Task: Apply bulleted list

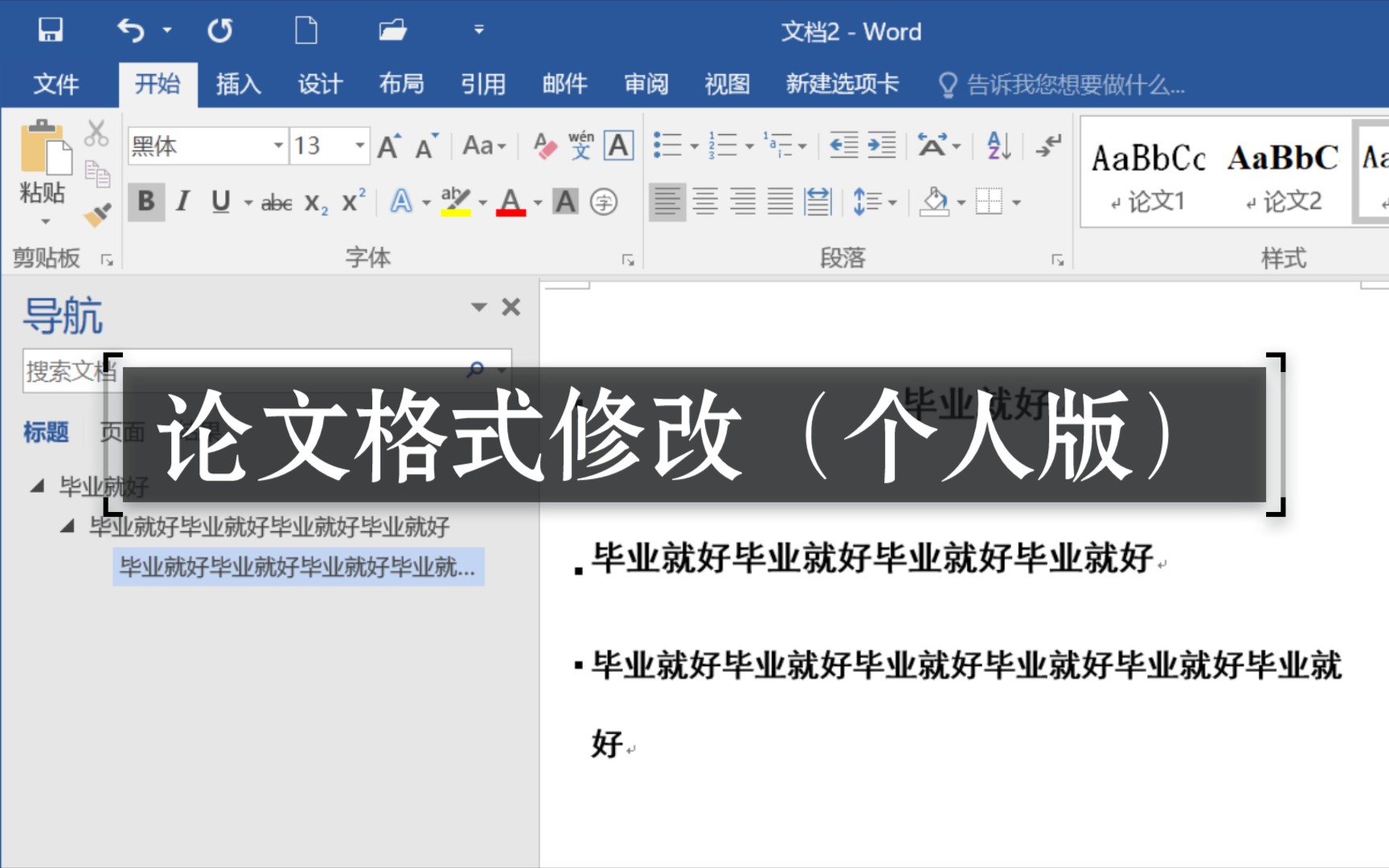Action: [x=667, y=145]
